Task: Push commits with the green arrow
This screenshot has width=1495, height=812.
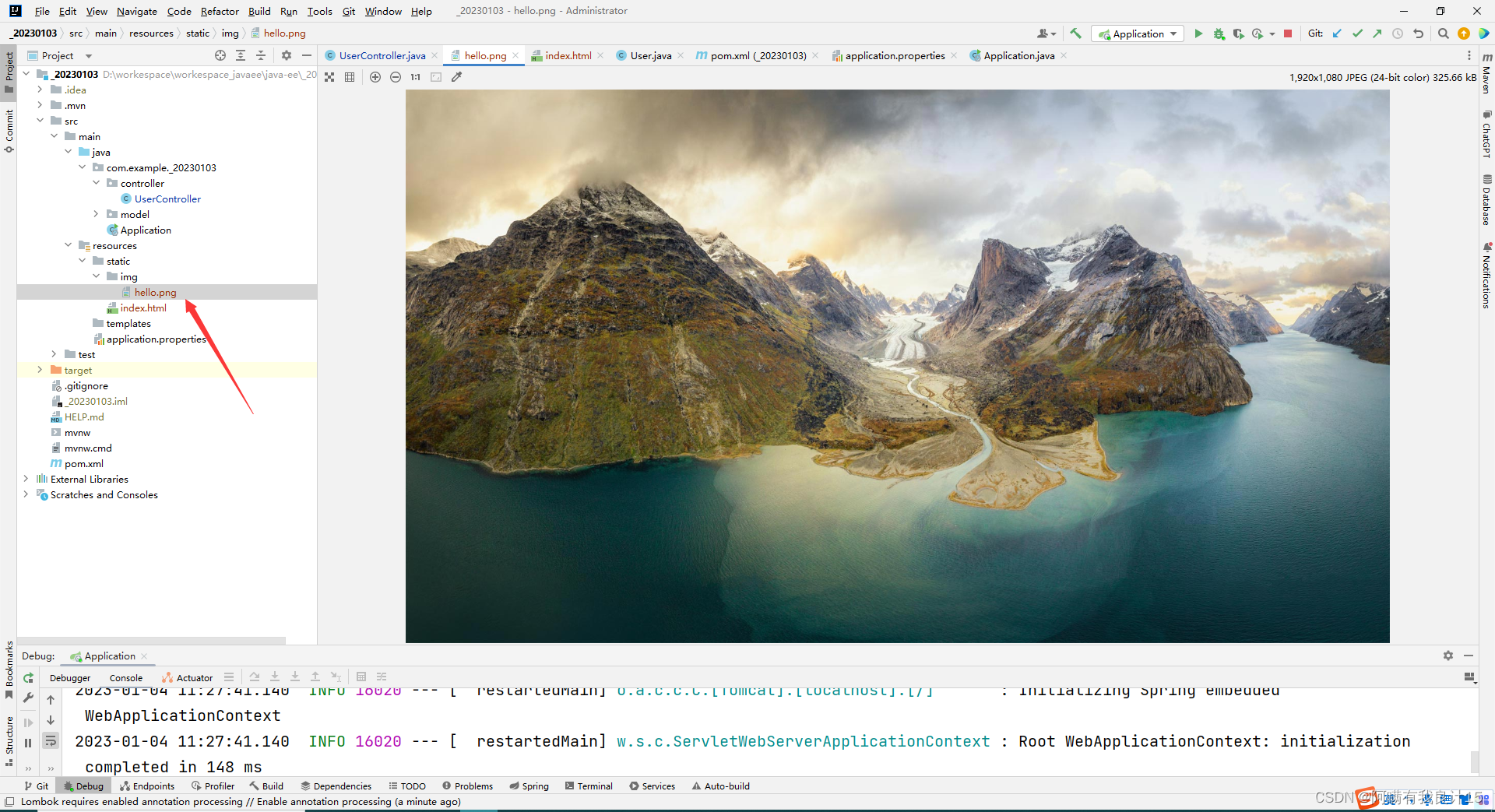Action: coord(1377,33)
